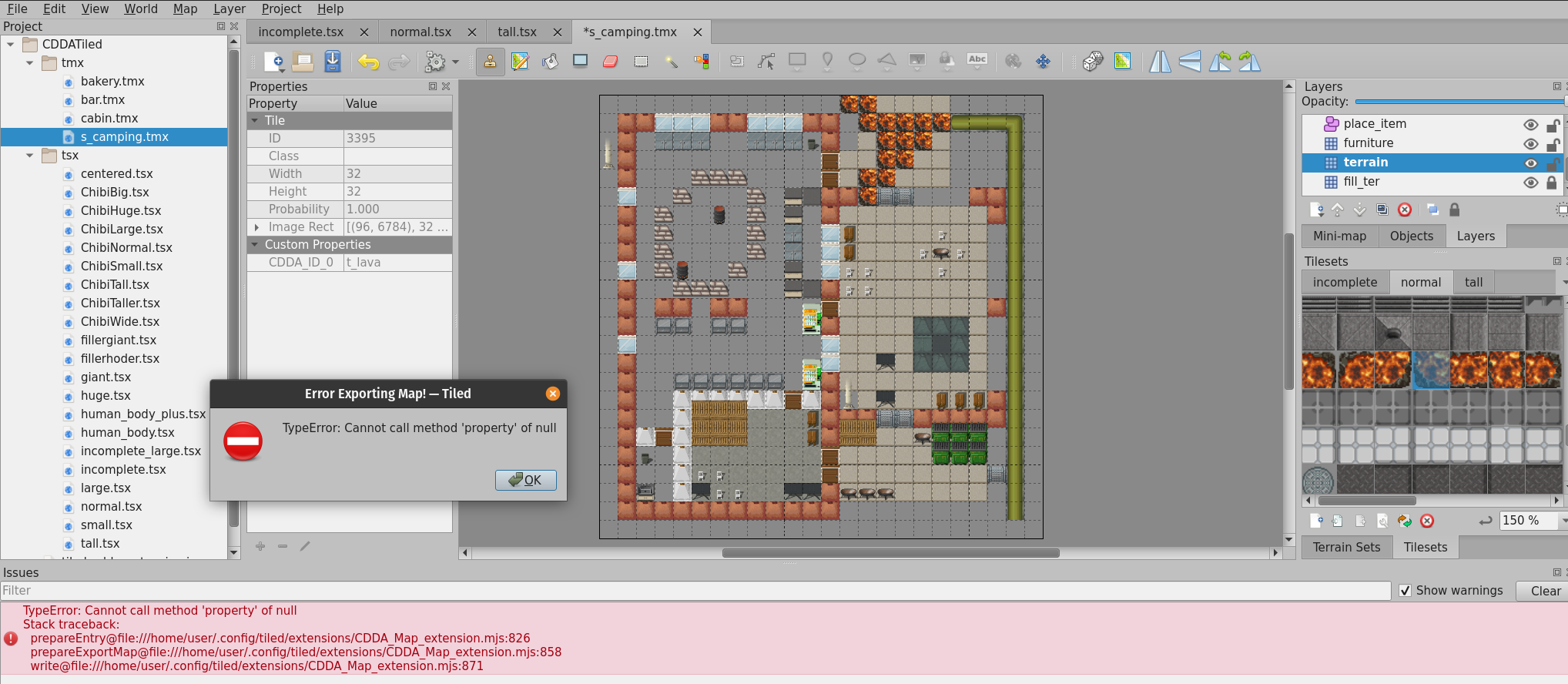Open the New Layer dropdown icon
The height and width of the screenshot is (684, 1568).
pyautogui.click(x=1317, y=210)
